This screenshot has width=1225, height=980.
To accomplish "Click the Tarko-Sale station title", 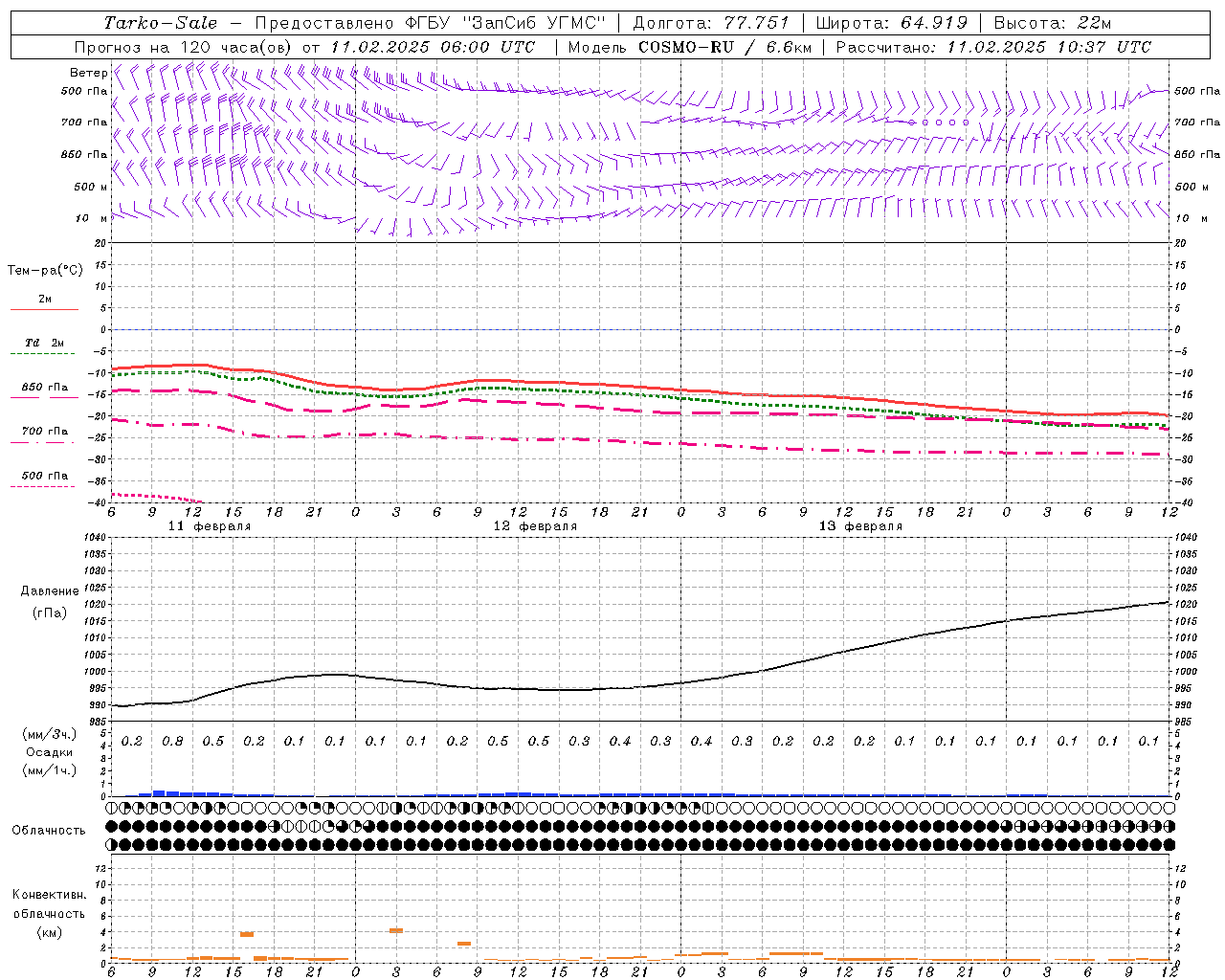I will click(x=160, y=23).
